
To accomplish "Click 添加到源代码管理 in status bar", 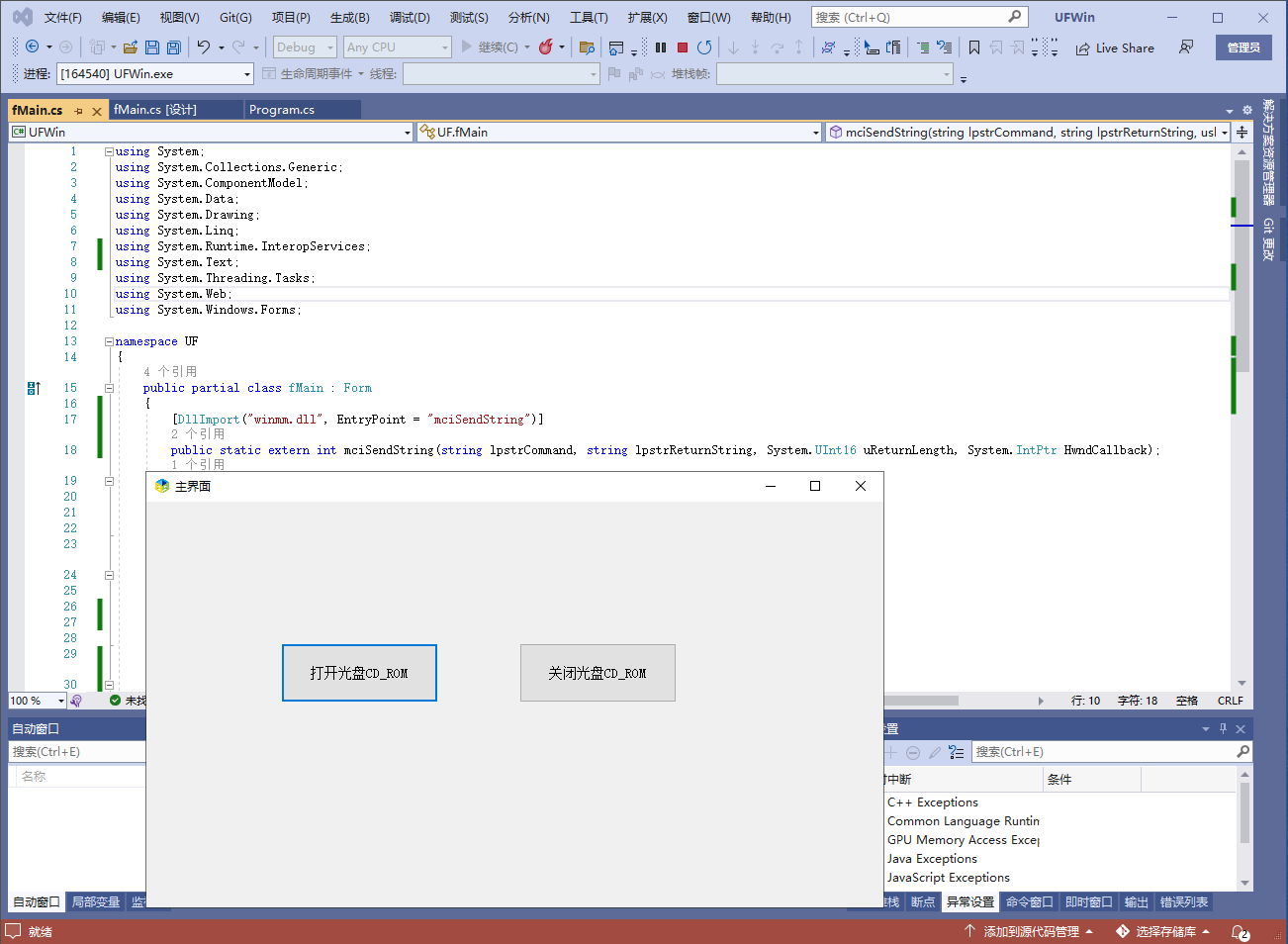I will [x=1030, y=932].
